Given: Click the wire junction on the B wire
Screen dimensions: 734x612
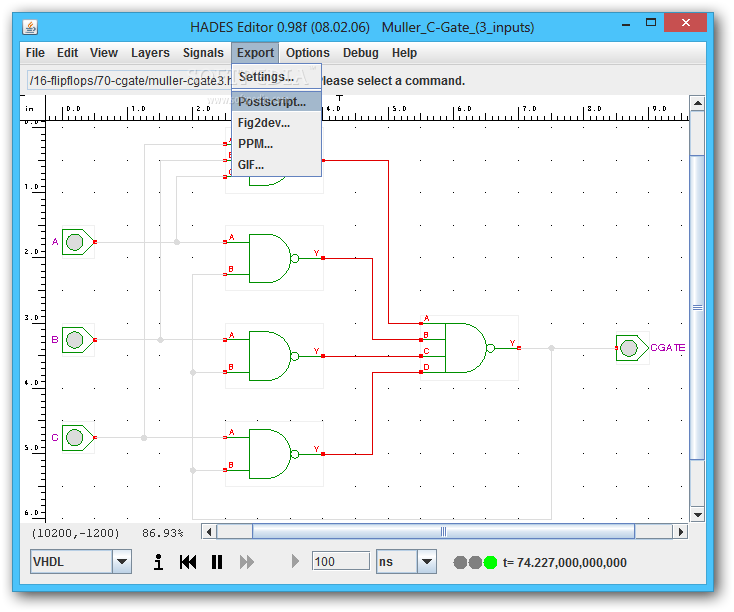Looking at the screenshot, I should [160, 340].
